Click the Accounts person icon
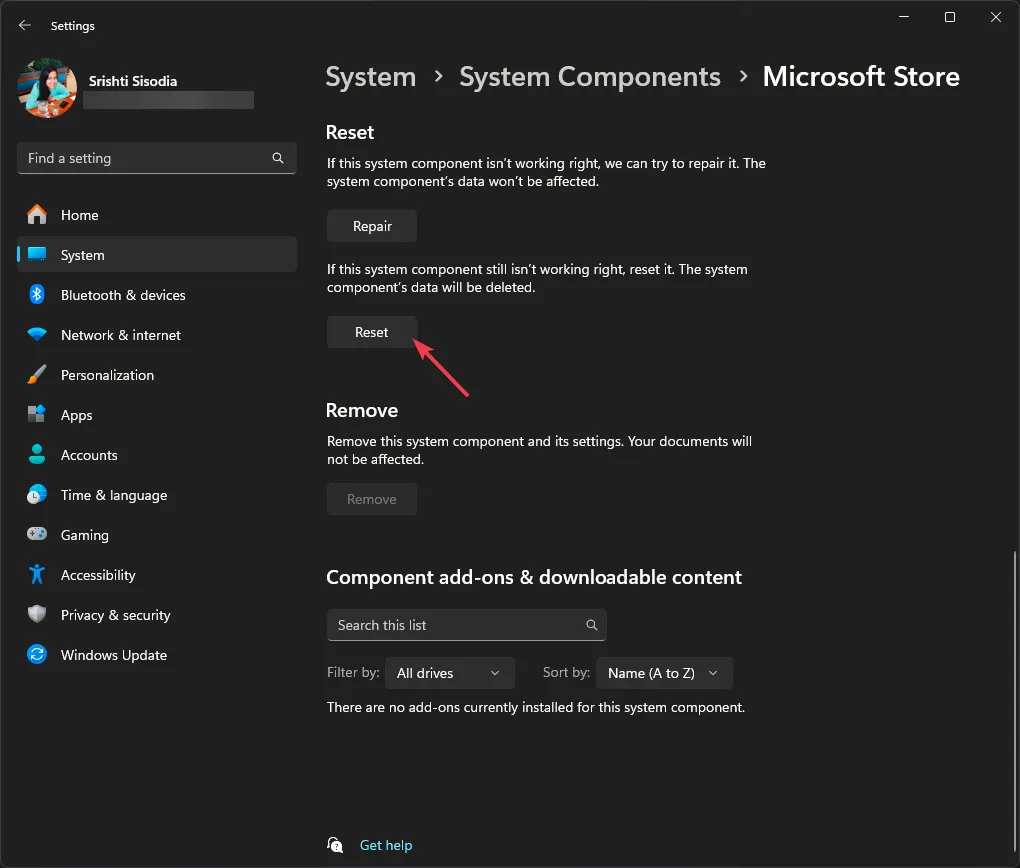 click(37, 454)
